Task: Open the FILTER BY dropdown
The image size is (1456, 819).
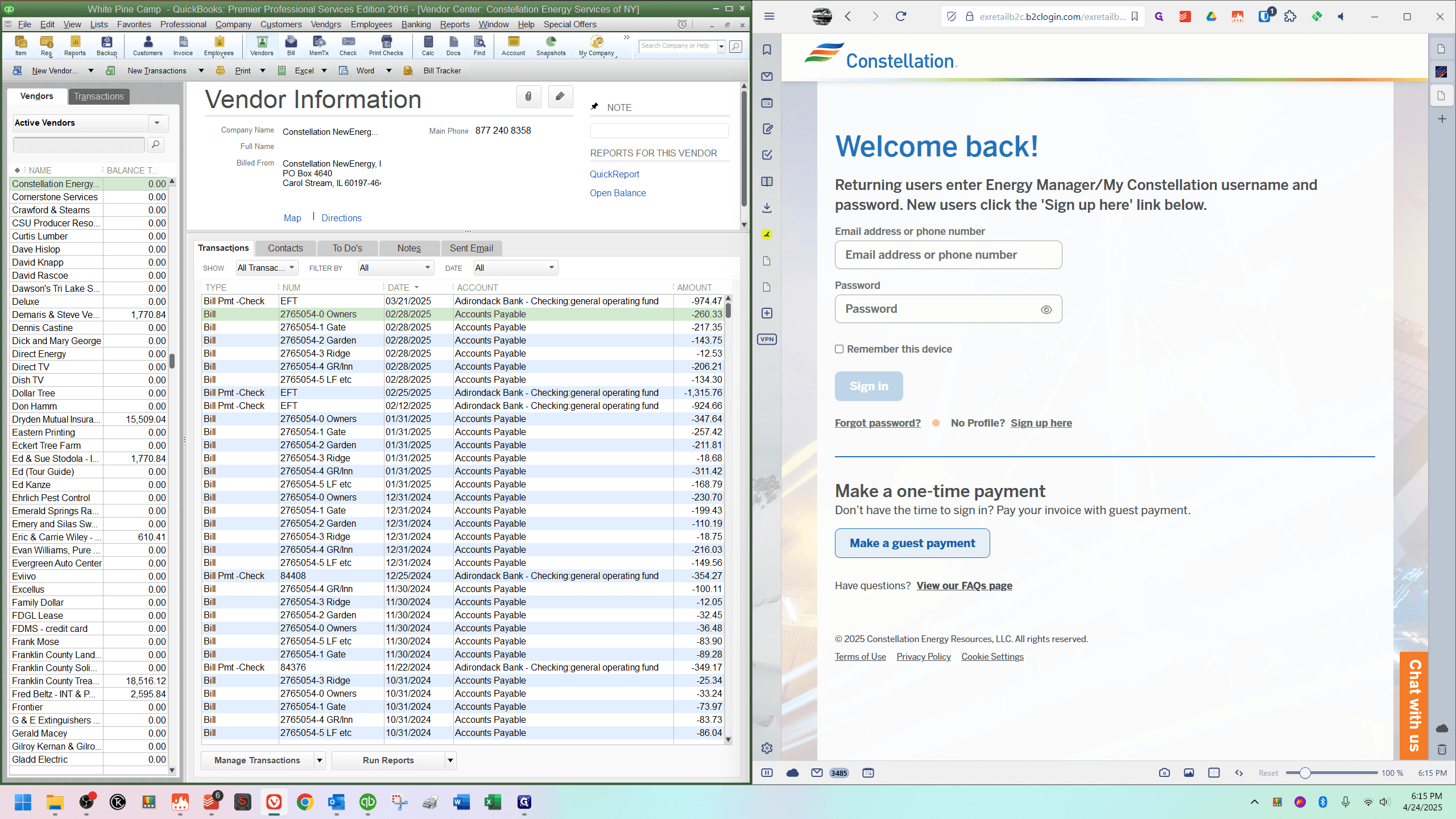Action: coord(396,268)
